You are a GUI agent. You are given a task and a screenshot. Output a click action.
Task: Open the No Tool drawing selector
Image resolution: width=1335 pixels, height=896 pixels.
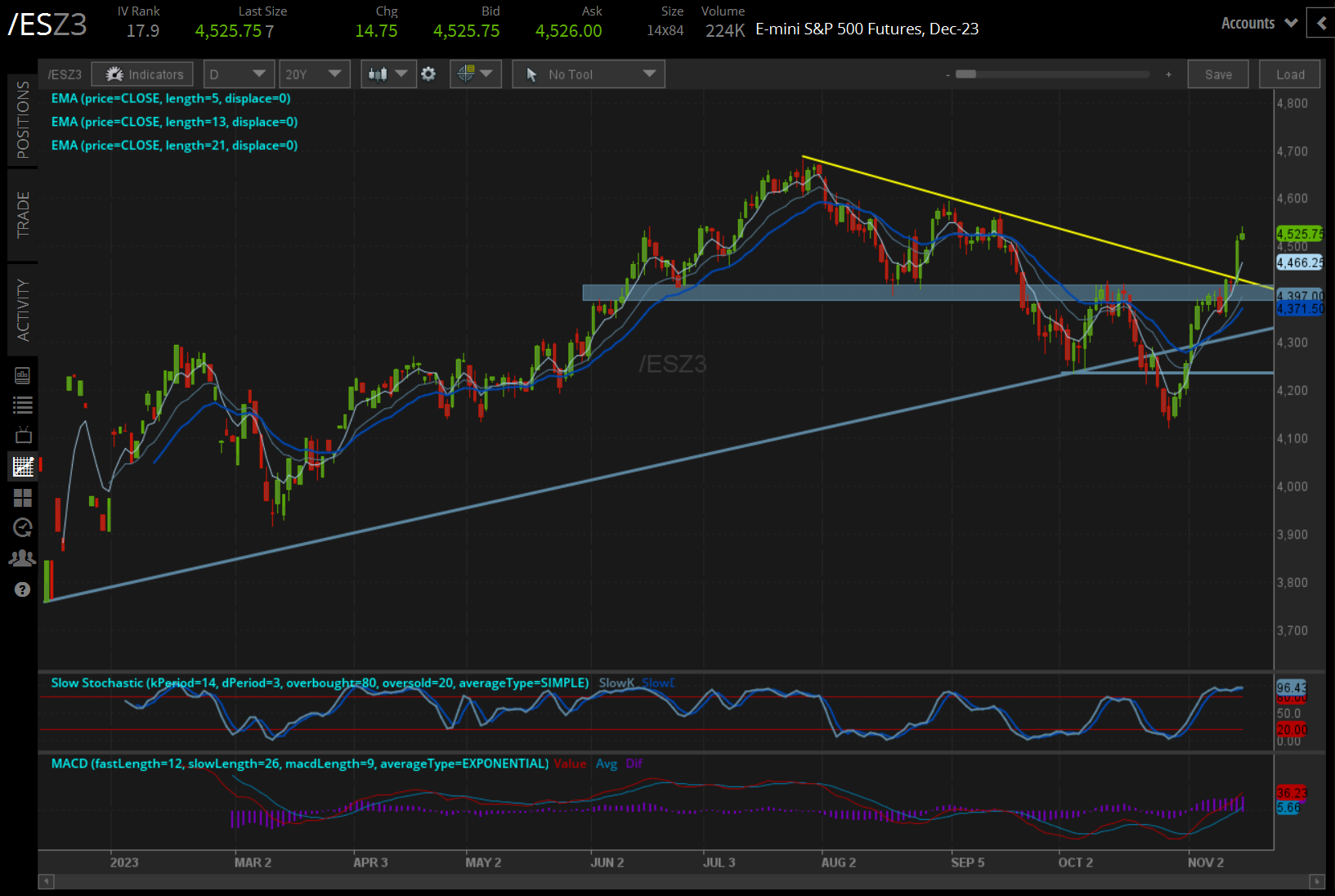pyautogui.click(x=589, y=74)
